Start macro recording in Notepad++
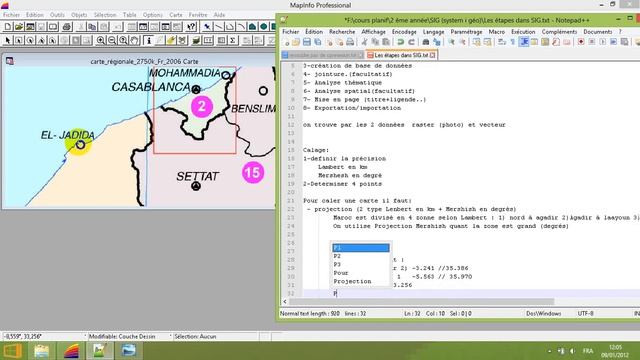The width and height of the screenshot is (640, 360). pos(581,42)
